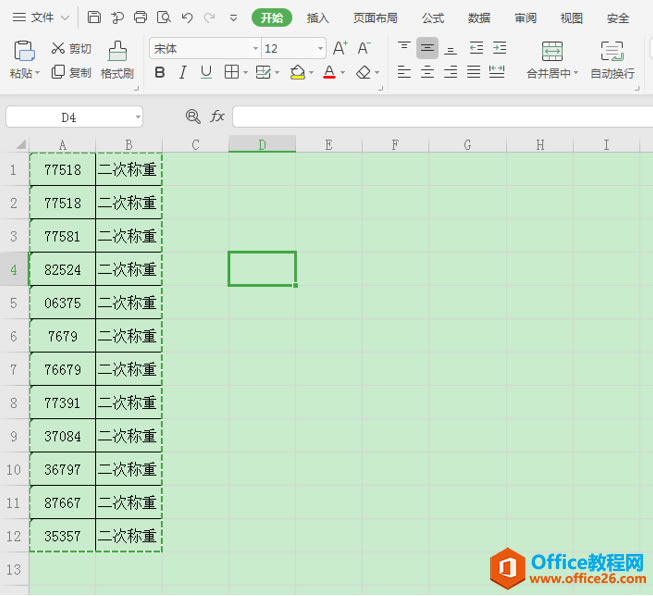
Task: Select row 13 header
Action: (14, 569)
